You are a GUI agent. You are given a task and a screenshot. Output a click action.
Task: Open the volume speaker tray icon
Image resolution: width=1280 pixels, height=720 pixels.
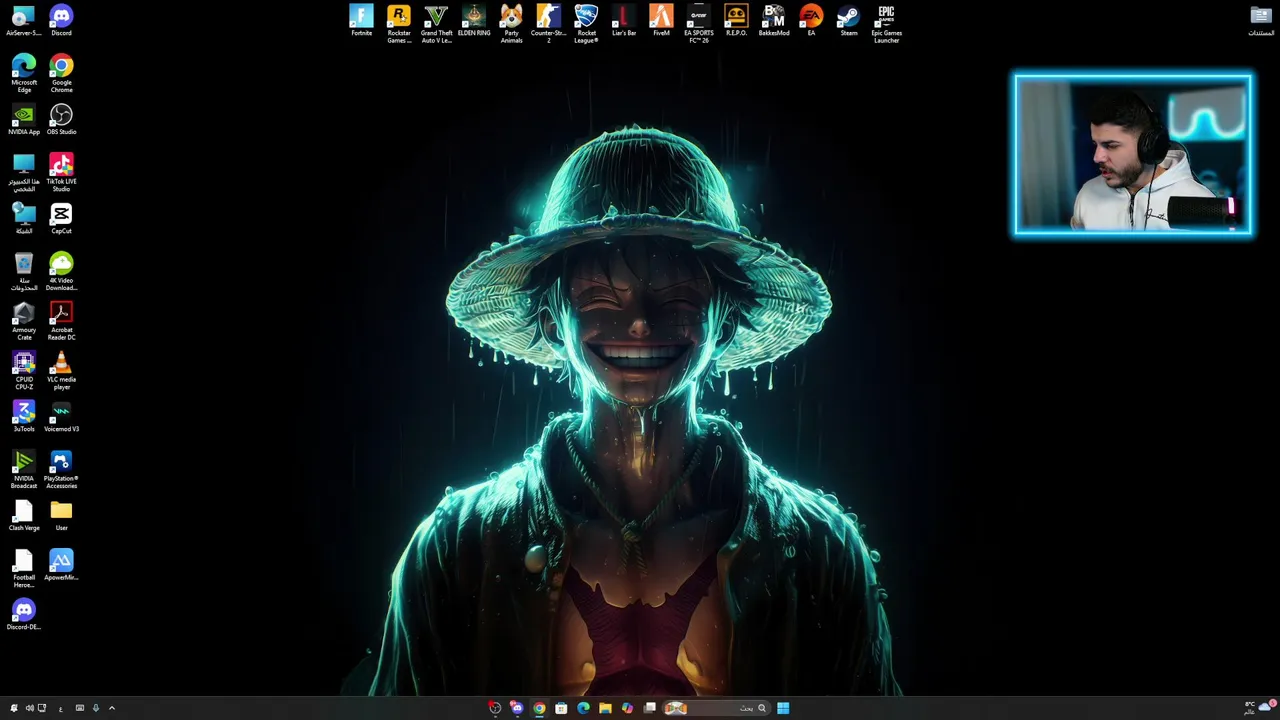(x=29, y=708)
